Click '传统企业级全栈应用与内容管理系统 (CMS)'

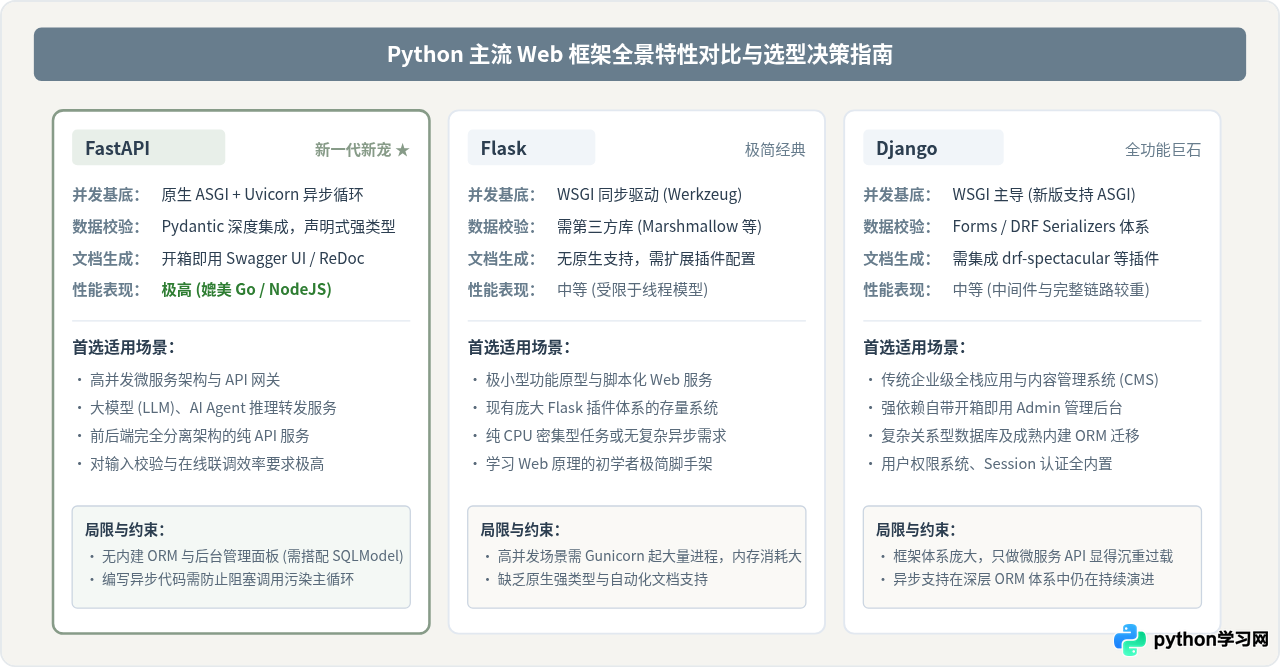pyautogui.click(x=1020, y=380)
